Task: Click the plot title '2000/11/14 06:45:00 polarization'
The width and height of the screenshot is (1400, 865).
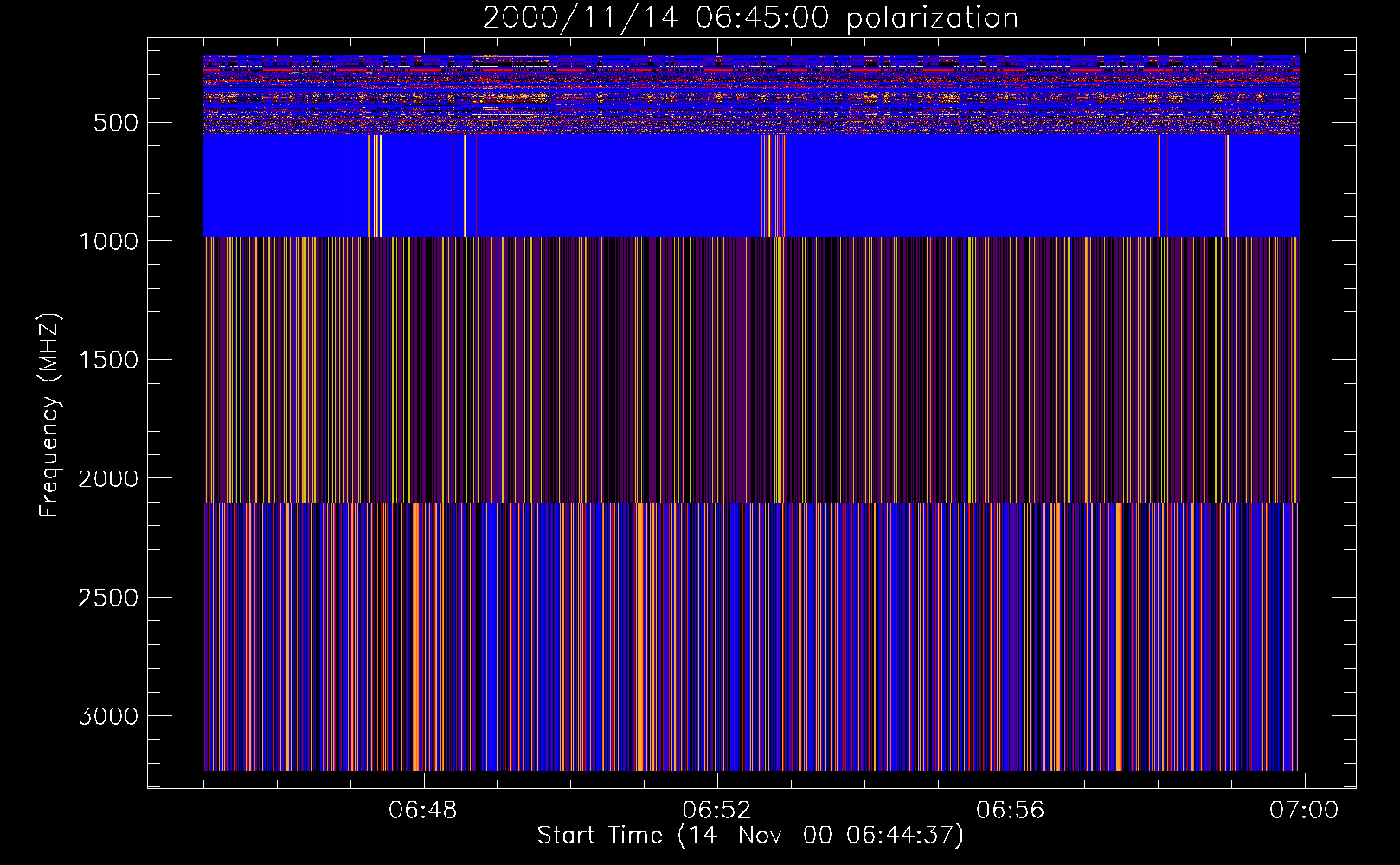Action: pyautogui.click(x=750, y=17)
